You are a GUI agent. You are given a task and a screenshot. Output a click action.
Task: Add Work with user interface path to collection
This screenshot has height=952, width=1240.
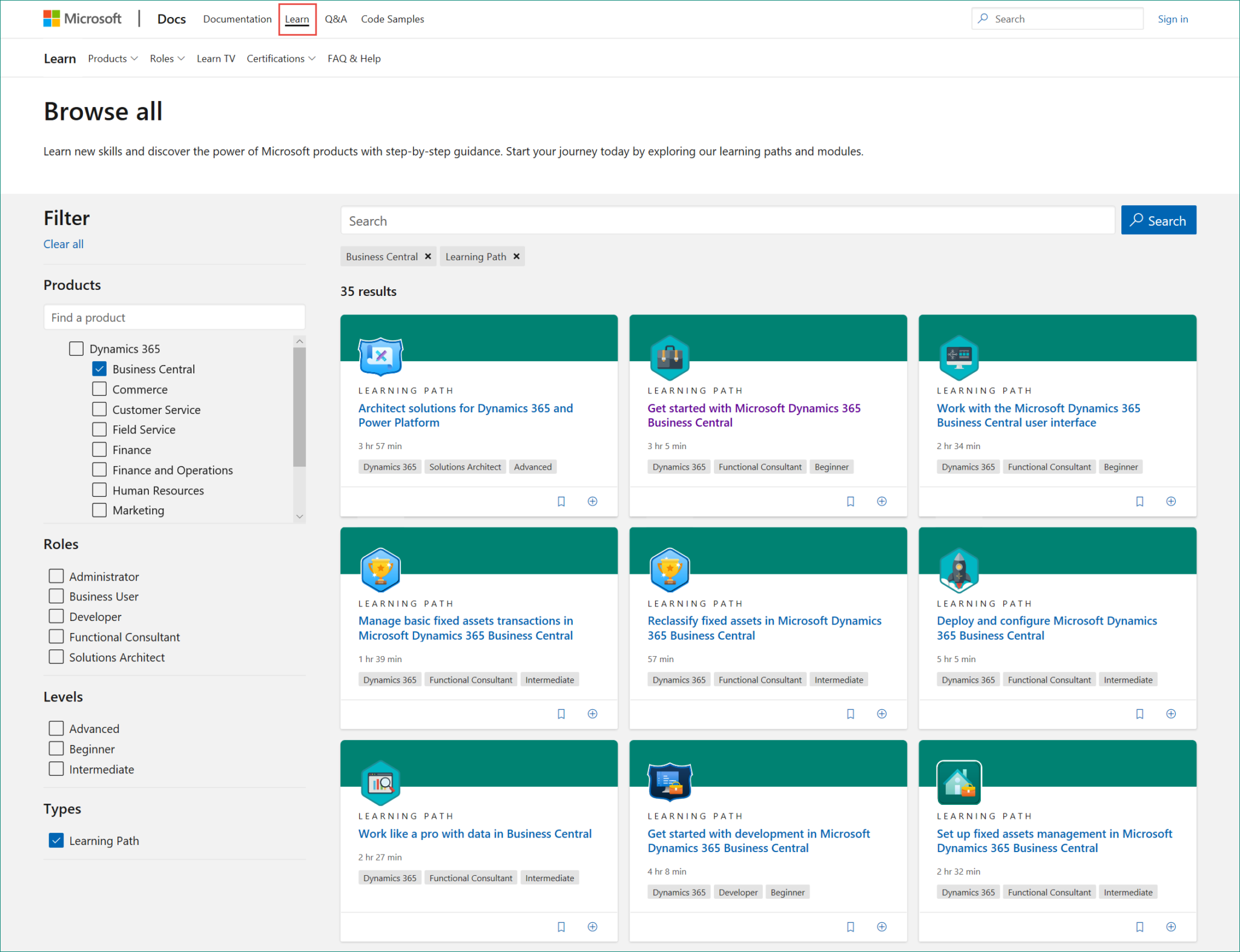coord(1172,501)
